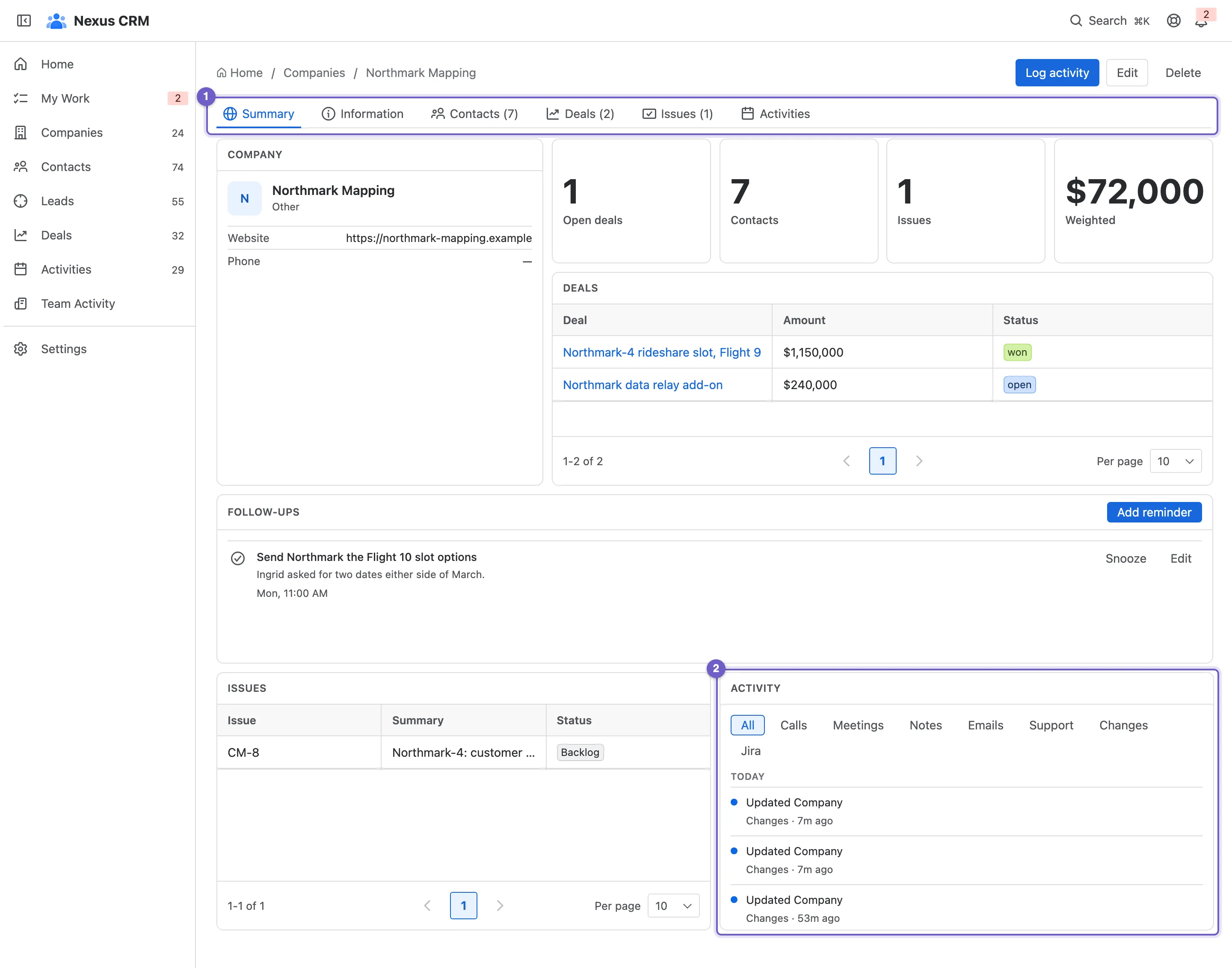This screenshot has height=968, width=1232.
Task: Switch to the Information tab
Action: (x=362, y=114)
